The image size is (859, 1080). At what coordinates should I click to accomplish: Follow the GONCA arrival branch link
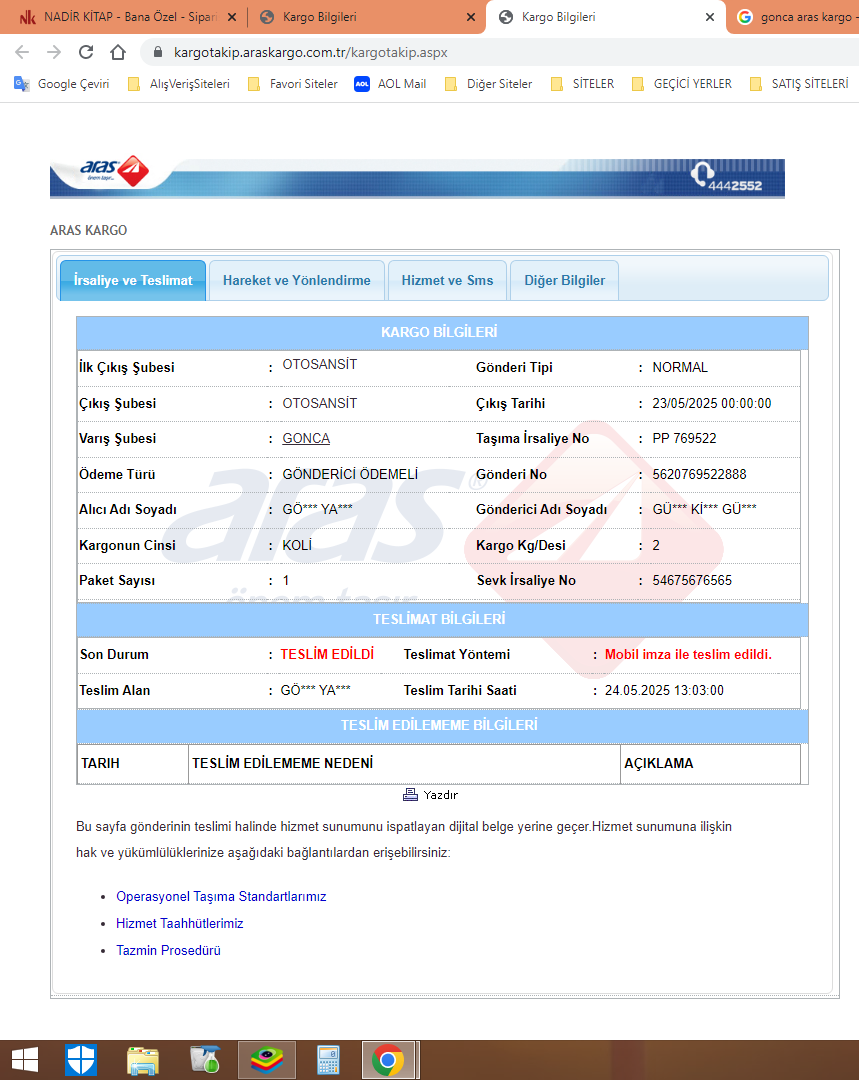click(x=306, y=439)
